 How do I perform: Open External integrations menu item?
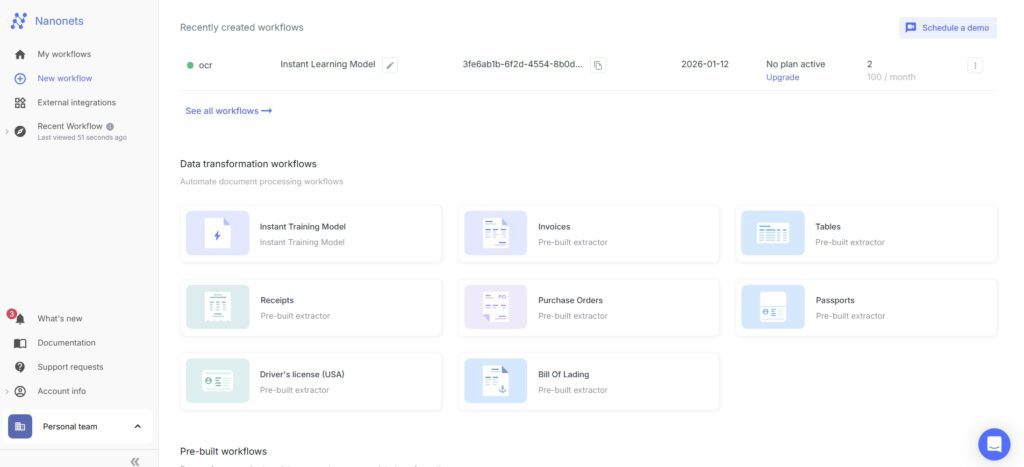tap(76, 103)
